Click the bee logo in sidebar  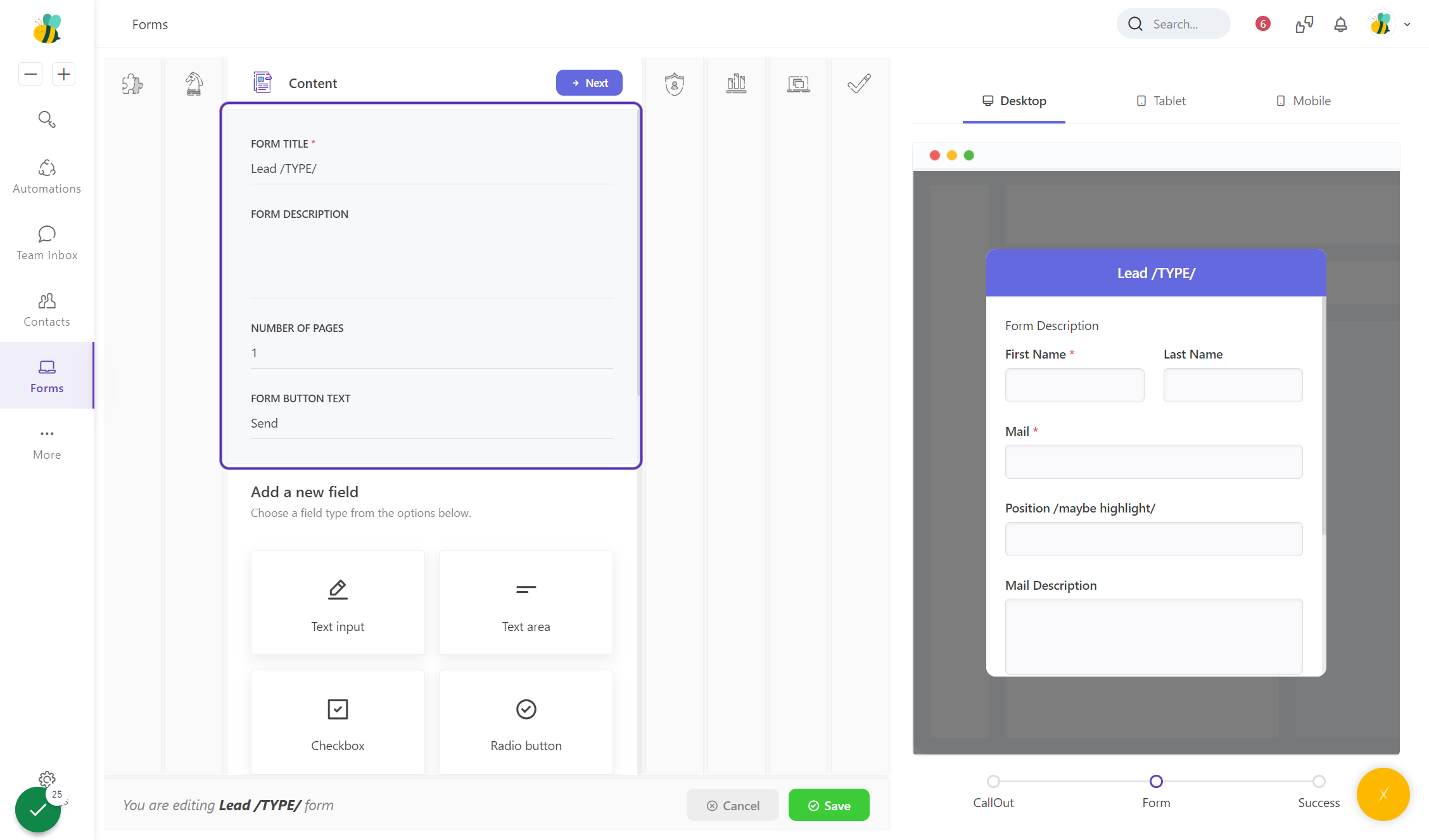click(x=47, y=29)
